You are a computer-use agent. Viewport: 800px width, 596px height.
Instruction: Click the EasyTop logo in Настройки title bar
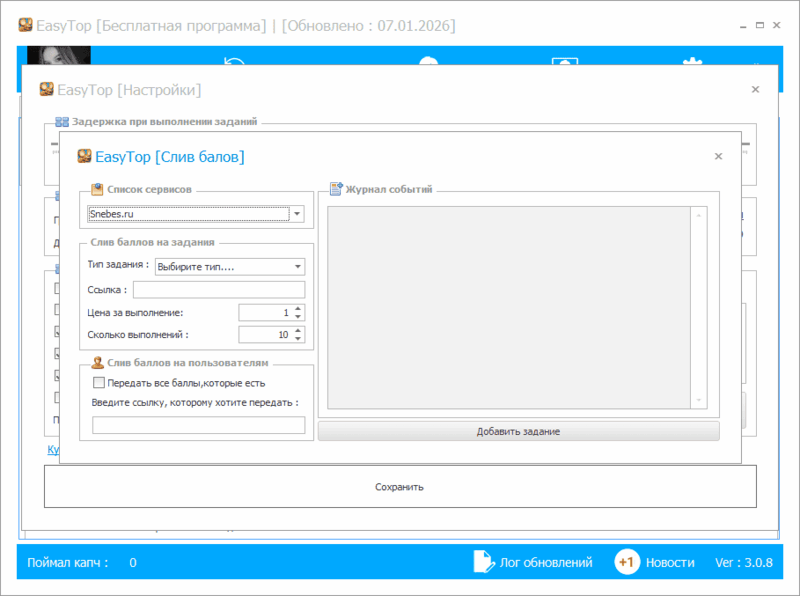46,89
